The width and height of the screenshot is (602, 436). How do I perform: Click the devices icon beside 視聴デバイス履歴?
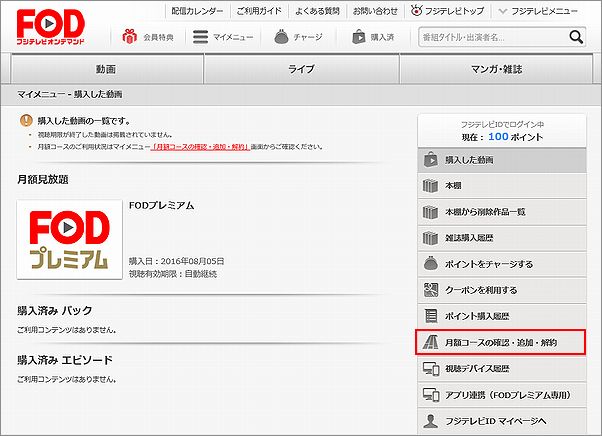pos(431,368)
